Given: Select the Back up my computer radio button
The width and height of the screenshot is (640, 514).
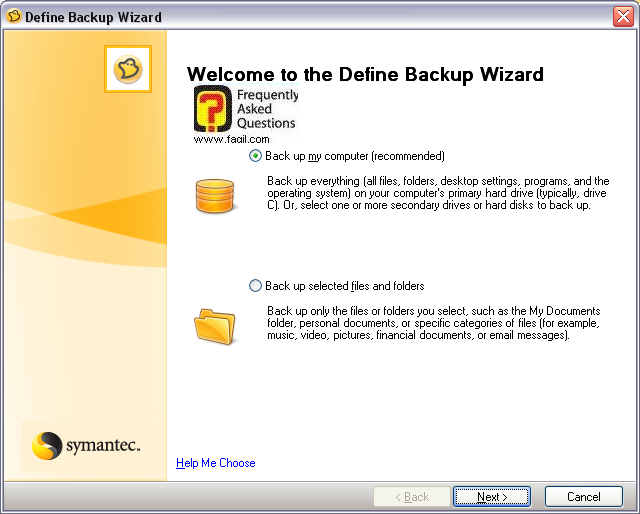Looking at the screenshot, I should [256, 156].
